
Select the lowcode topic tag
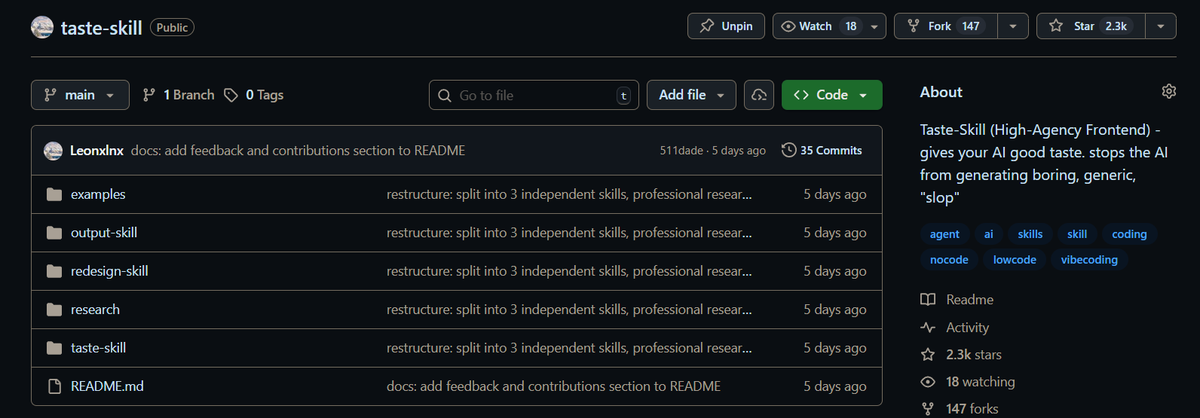pos(1014,259)
